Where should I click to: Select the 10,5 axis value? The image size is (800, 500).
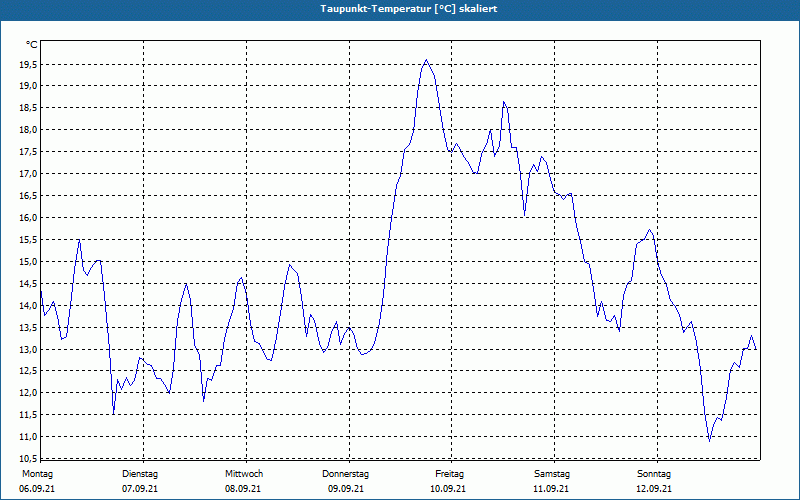click(x=29, y=458)
